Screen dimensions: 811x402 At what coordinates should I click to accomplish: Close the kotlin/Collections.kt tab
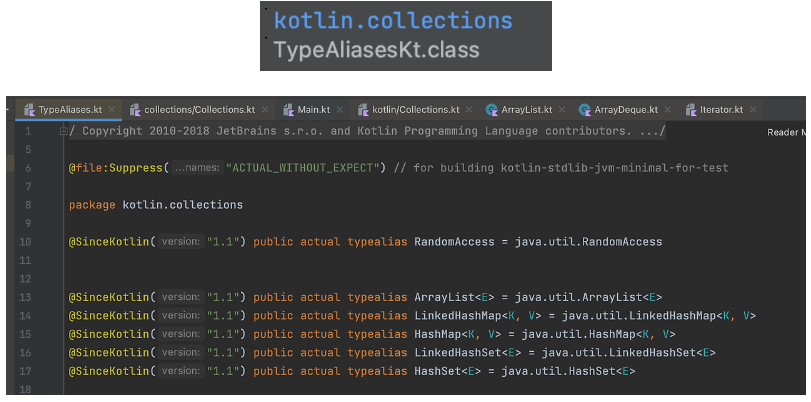469,110
